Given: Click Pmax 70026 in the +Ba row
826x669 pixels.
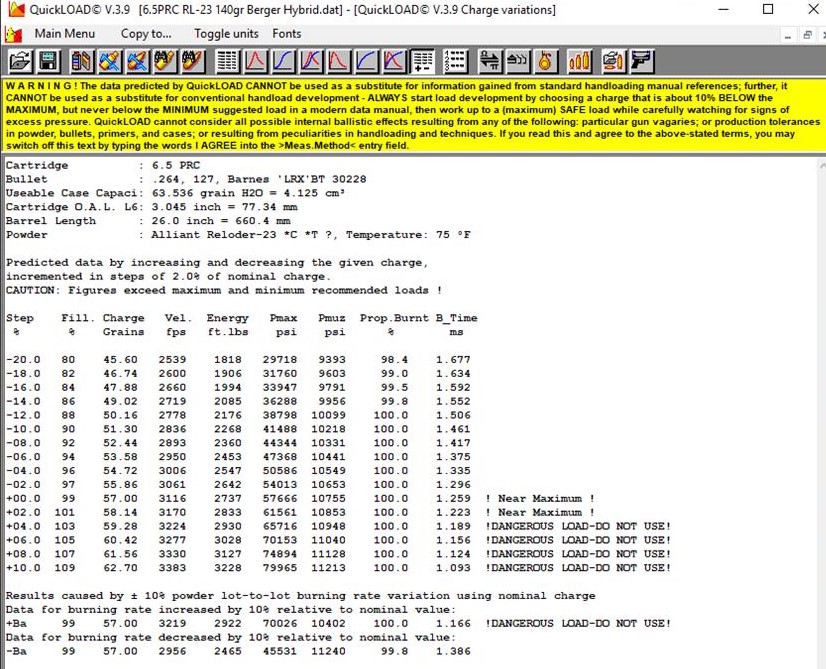Looking at the screenshot, I should [280, 623].
